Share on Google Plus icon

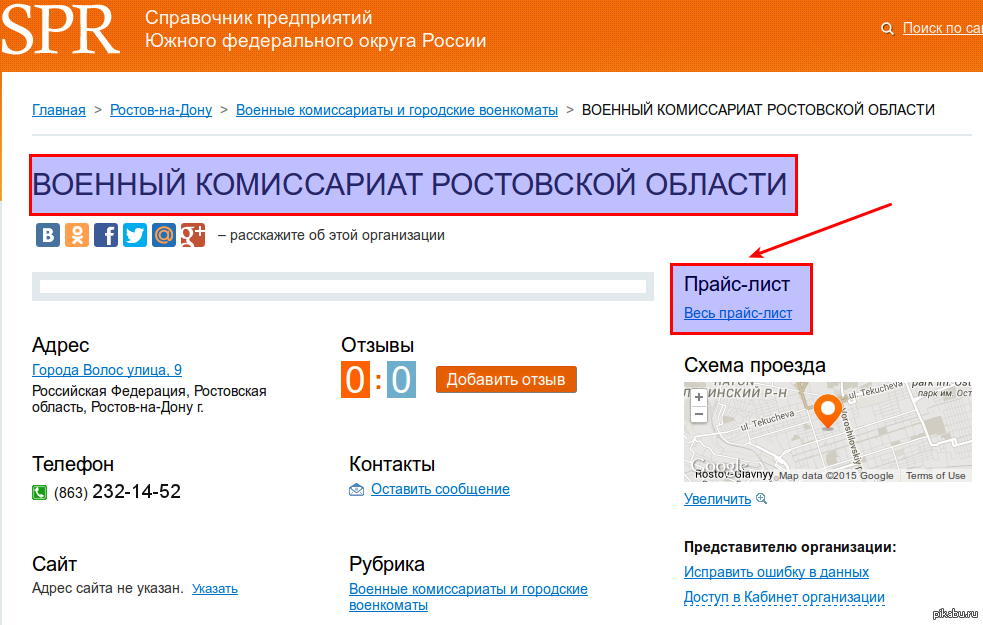pyautogui.click(x=193, y=235)
